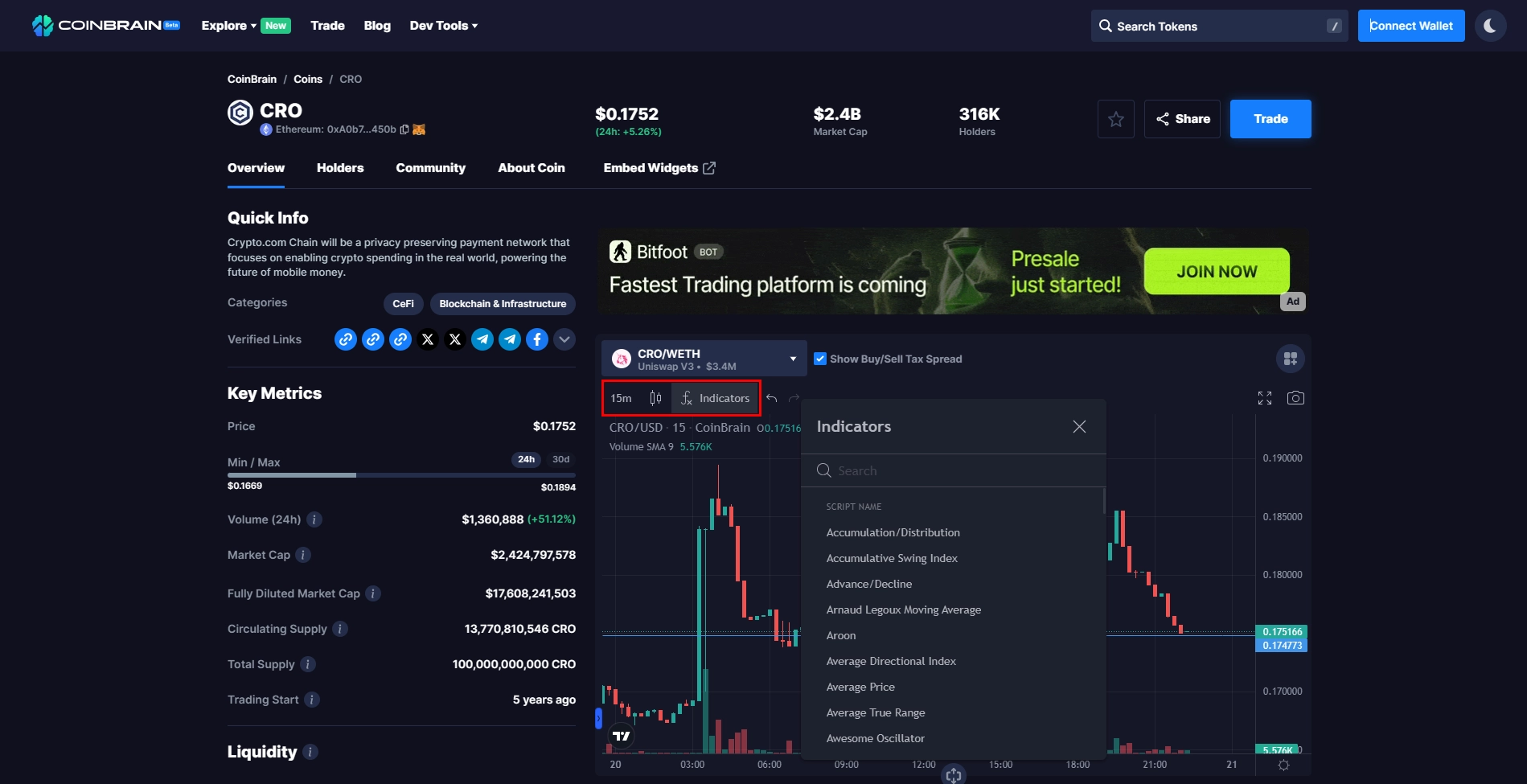
Task: Show Trading Start info icon
Action: point(312,700)
